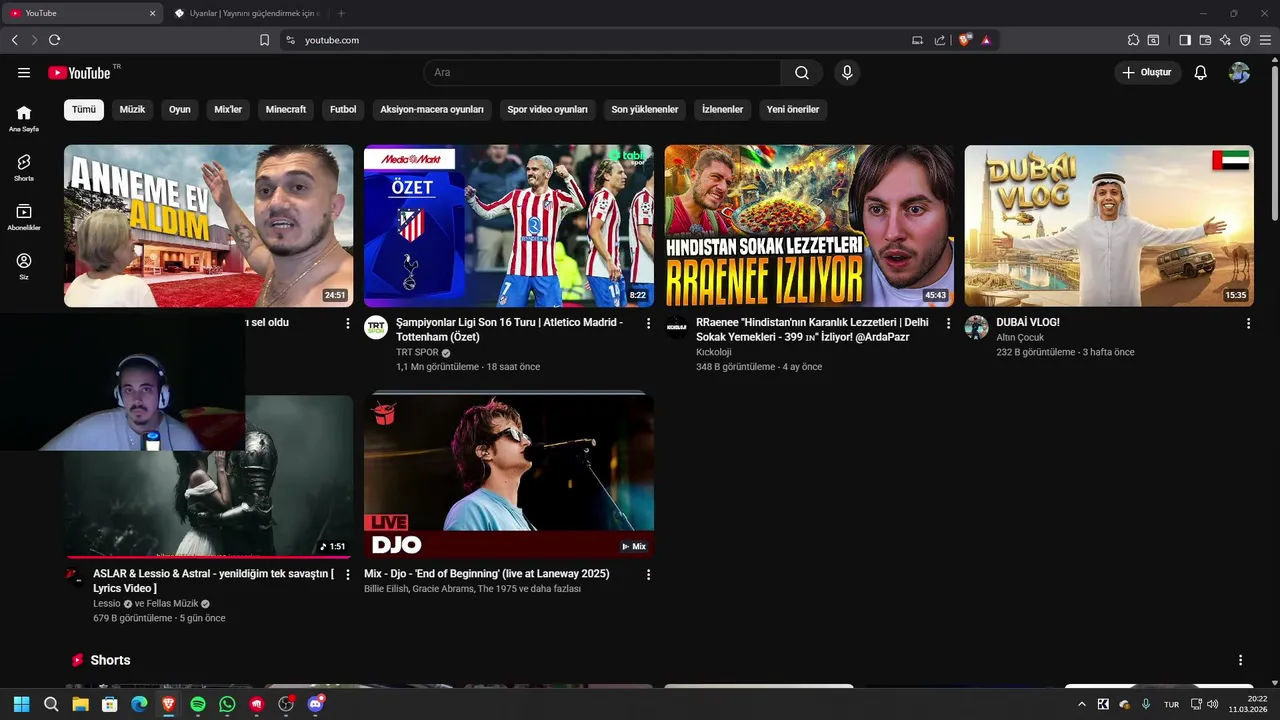Reload the page in browser toolbar
The image size is (1280, 720).
click(54, 40)
